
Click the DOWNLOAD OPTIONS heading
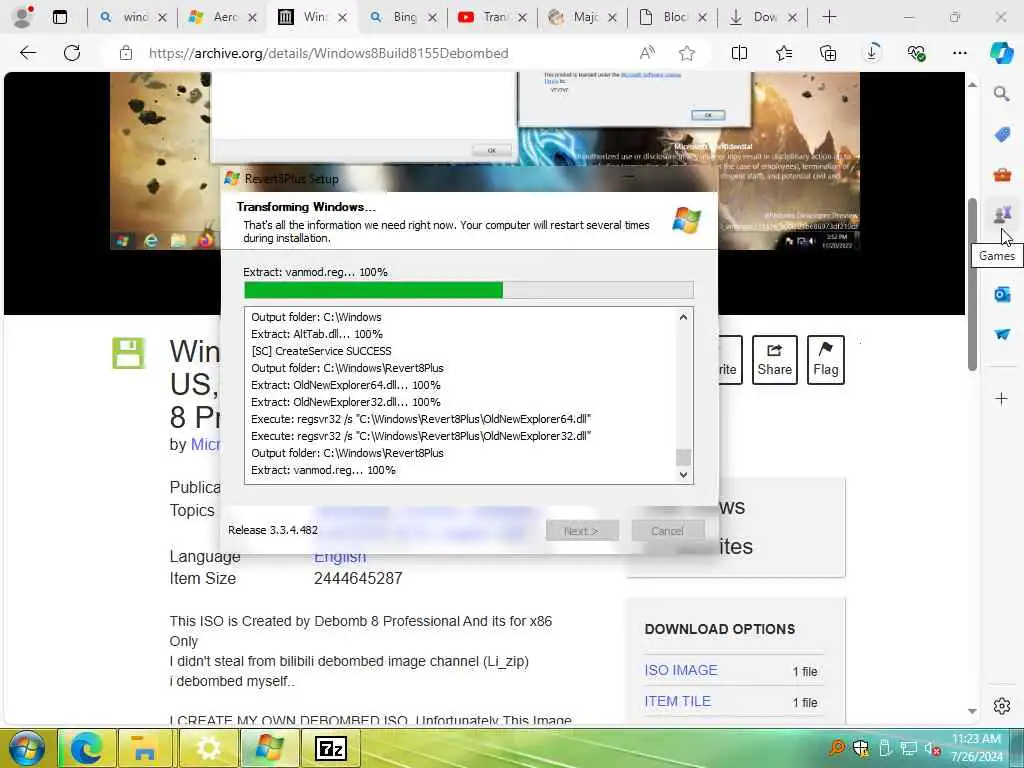pyautogui.click(x=720, y=629)
